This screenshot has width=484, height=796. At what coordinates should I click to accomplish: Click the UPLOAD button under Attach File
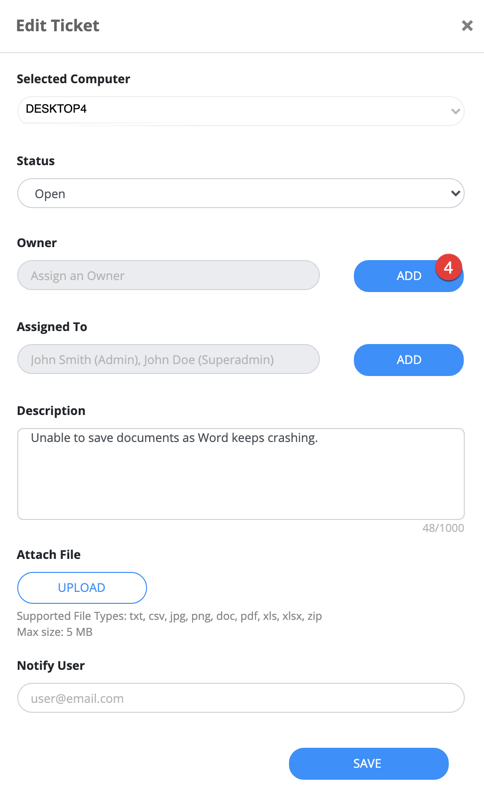pyautogui.click(x=82, y=587)
